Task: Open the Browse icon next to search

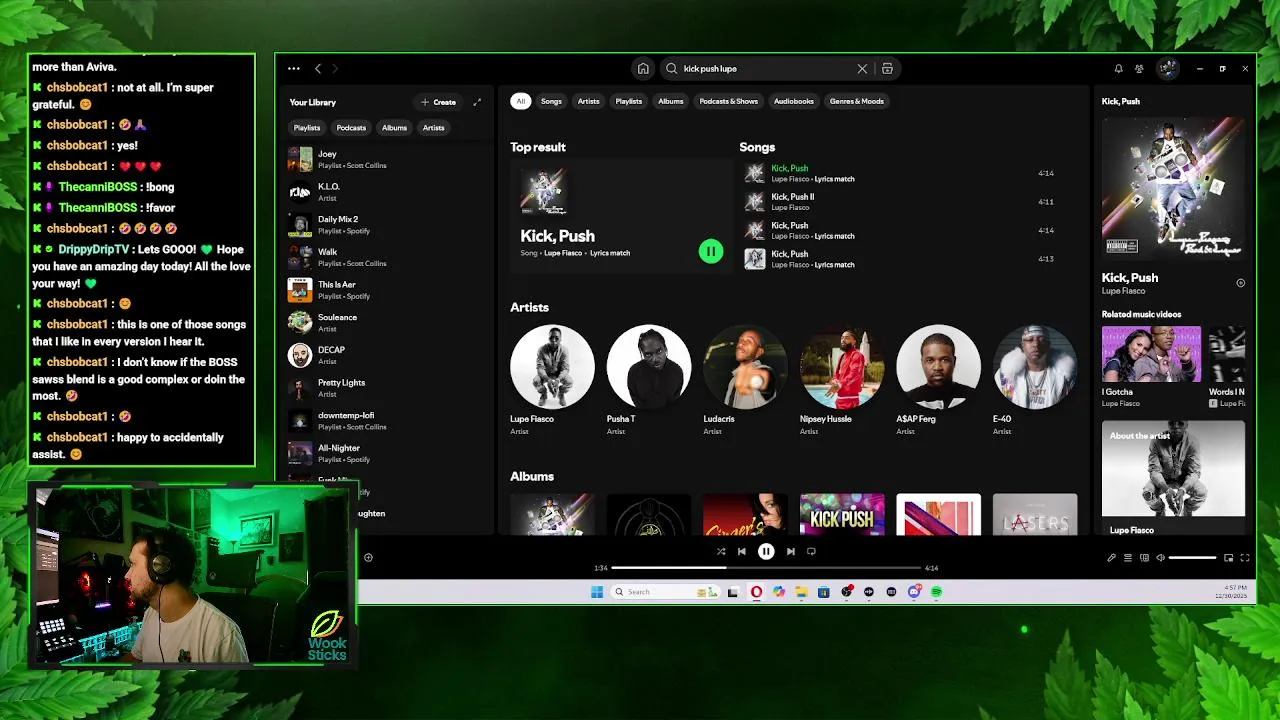Action: tap(887, 69)
